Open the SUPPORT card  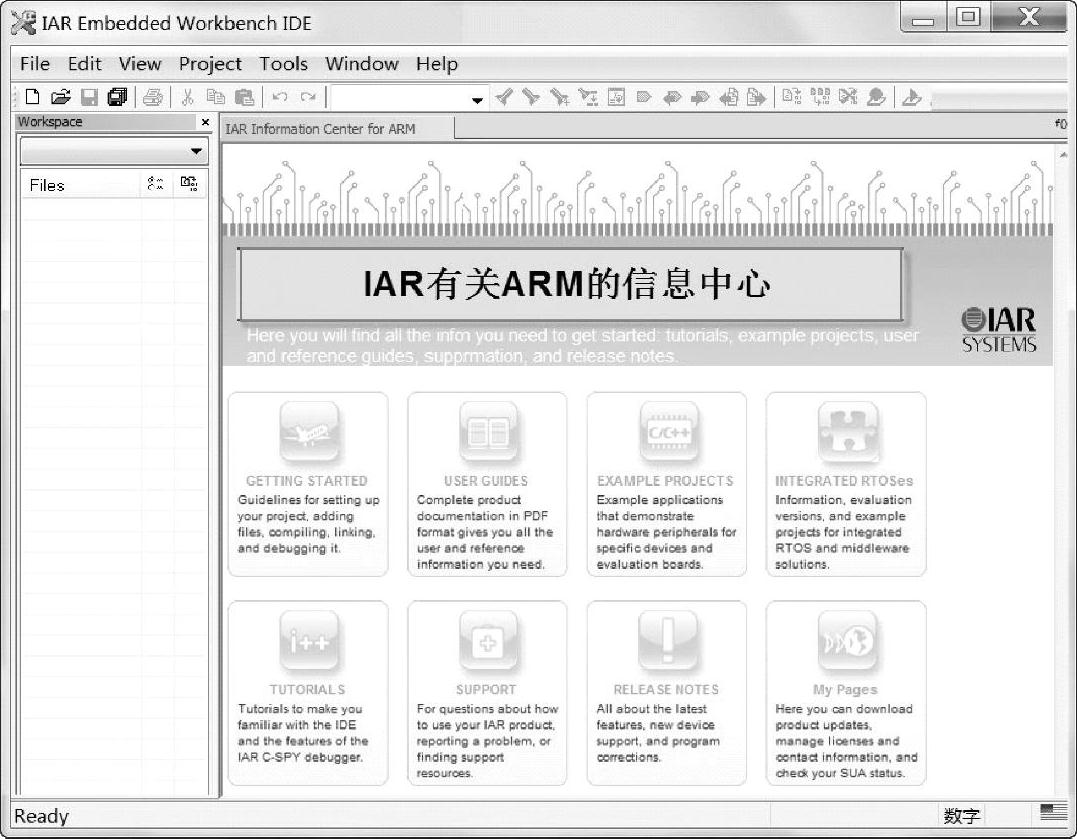click(487, 693)
